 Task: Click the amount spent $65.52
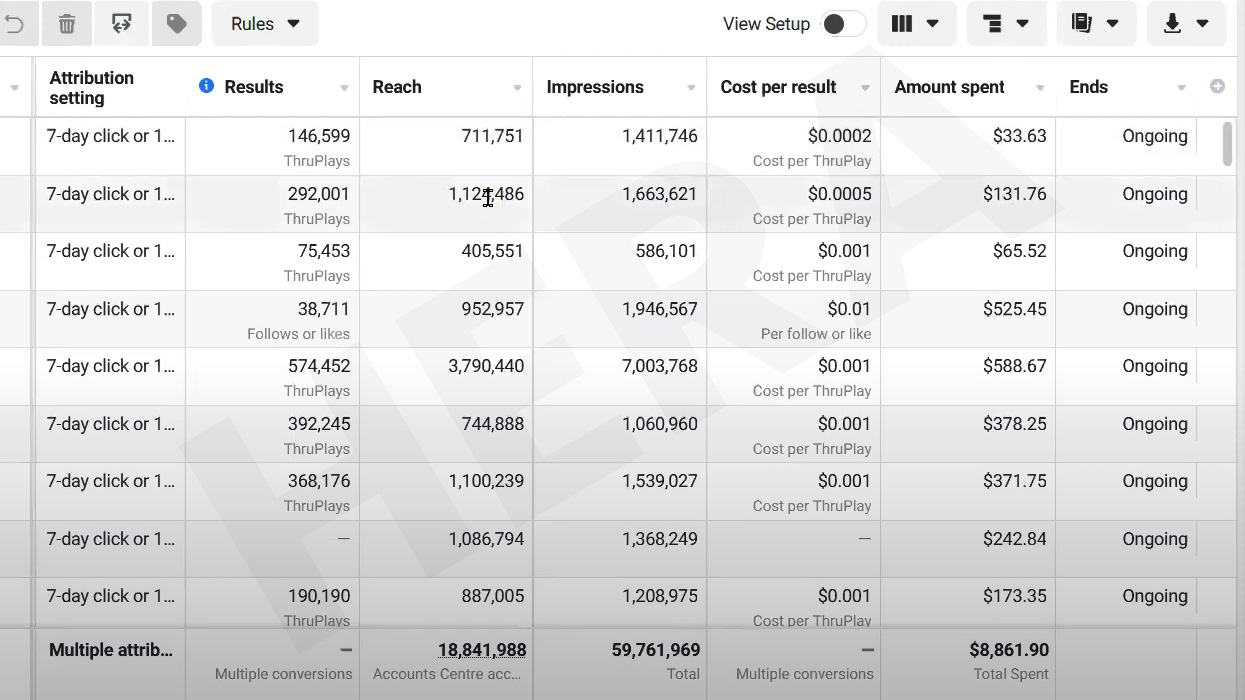click(x=1019, y=251)
